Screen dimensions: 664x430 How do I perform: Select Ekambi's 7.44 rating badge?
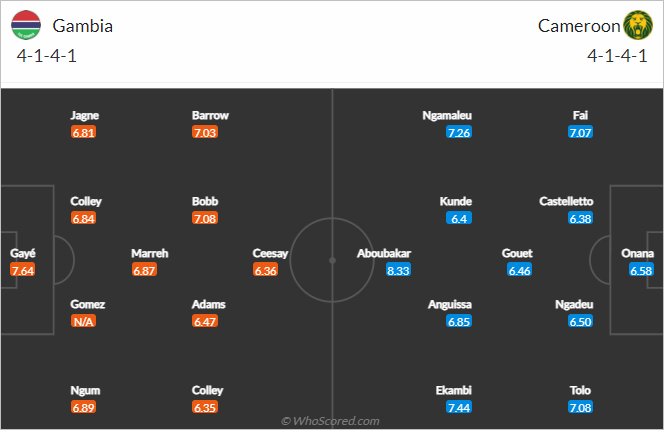[x=459, y=407]
